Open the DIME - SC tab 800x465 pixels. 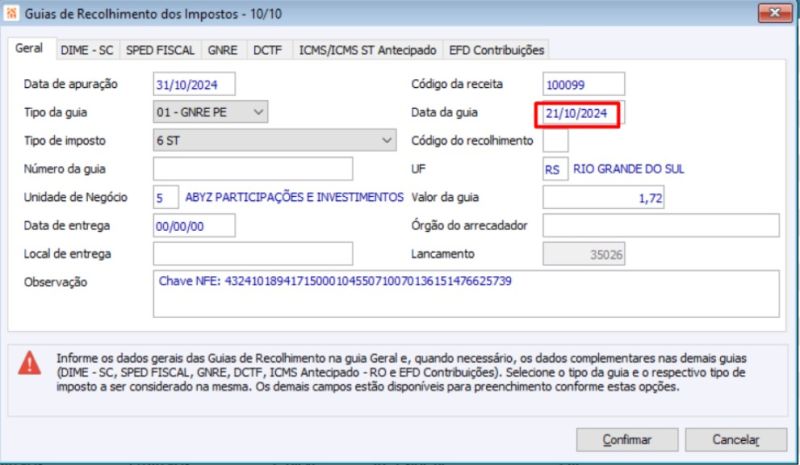[87, 50]
